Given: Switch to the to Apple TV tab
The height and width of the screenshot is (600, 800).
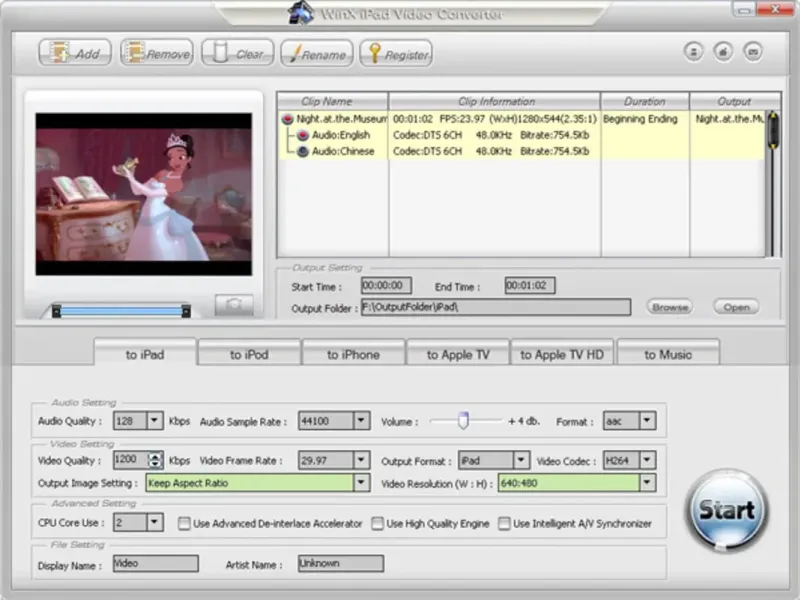Looking at the screenshot, I should [458, 352].
